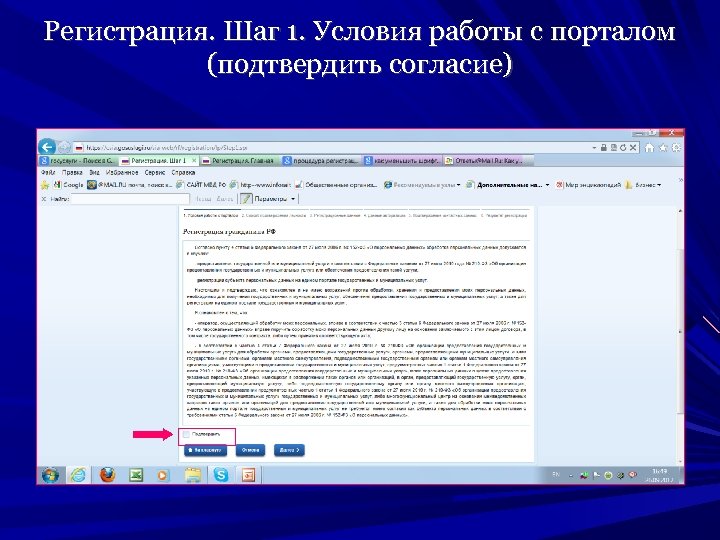Viewport: 720px width, 540px height.
Task: Open Internet Explorer in the taskbar
Action: pos(79,475)
